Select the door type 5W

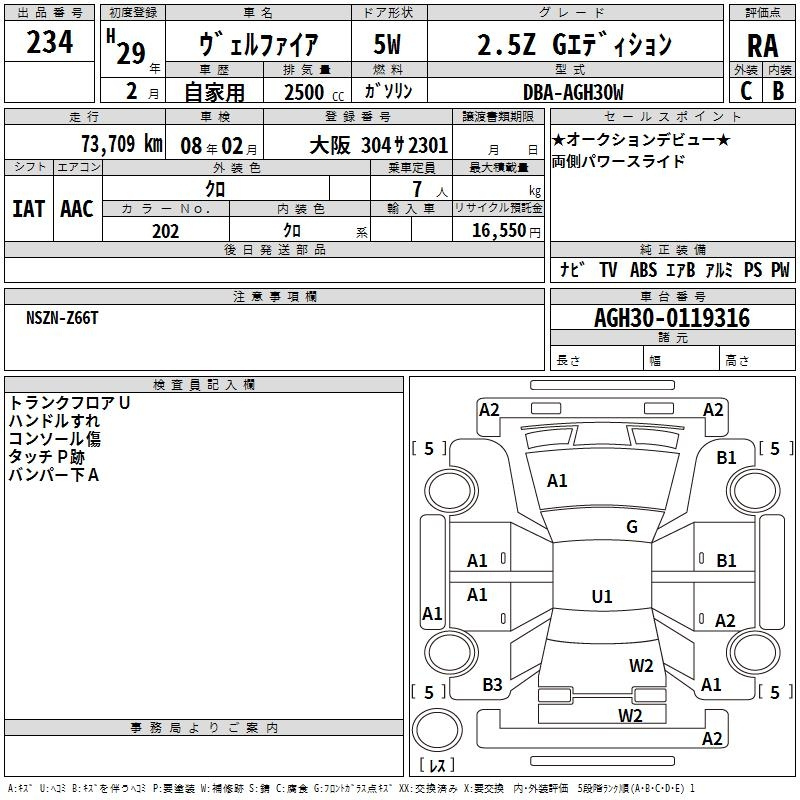(x=387, y=44)
